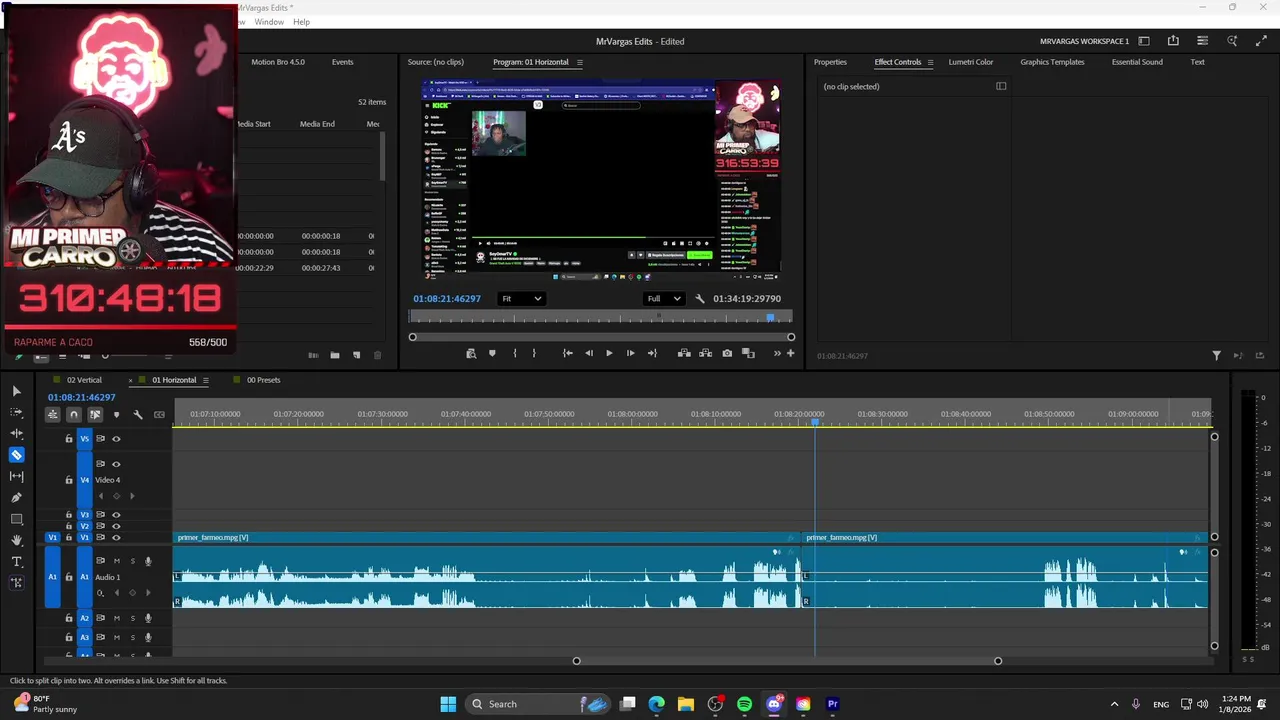Toggle Snap in Timeline magnet button
Viewport: 1280px width, 720px height.
pos(74,414)
